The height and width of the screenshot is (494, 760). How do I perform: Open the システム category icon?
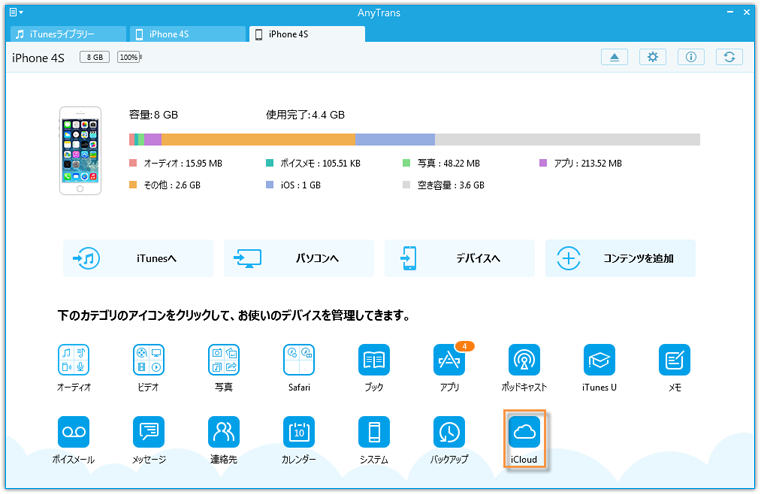(374, 431)
